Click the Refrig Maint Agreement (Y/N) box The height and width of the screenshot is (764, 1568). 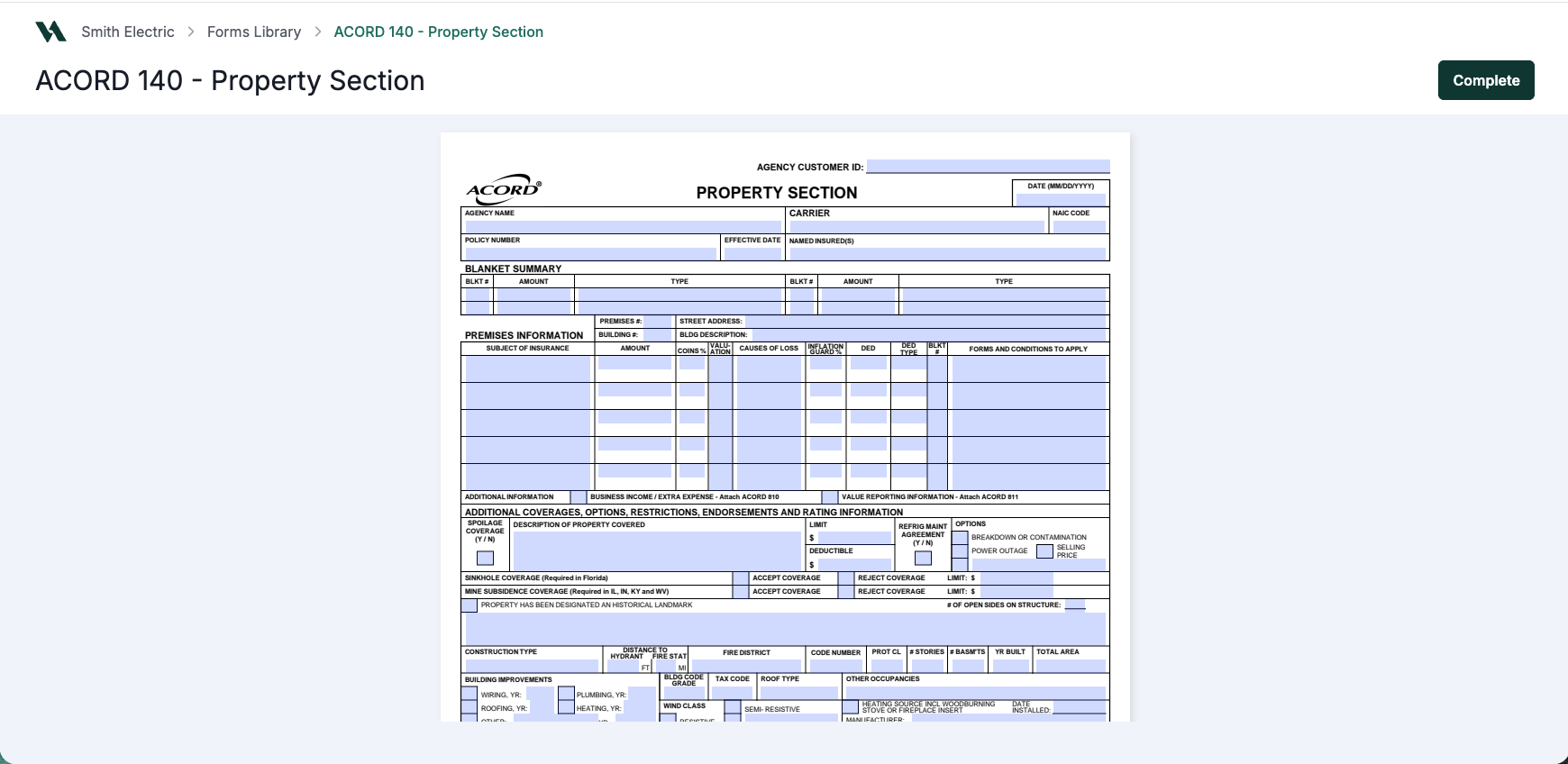pos(923,558)
